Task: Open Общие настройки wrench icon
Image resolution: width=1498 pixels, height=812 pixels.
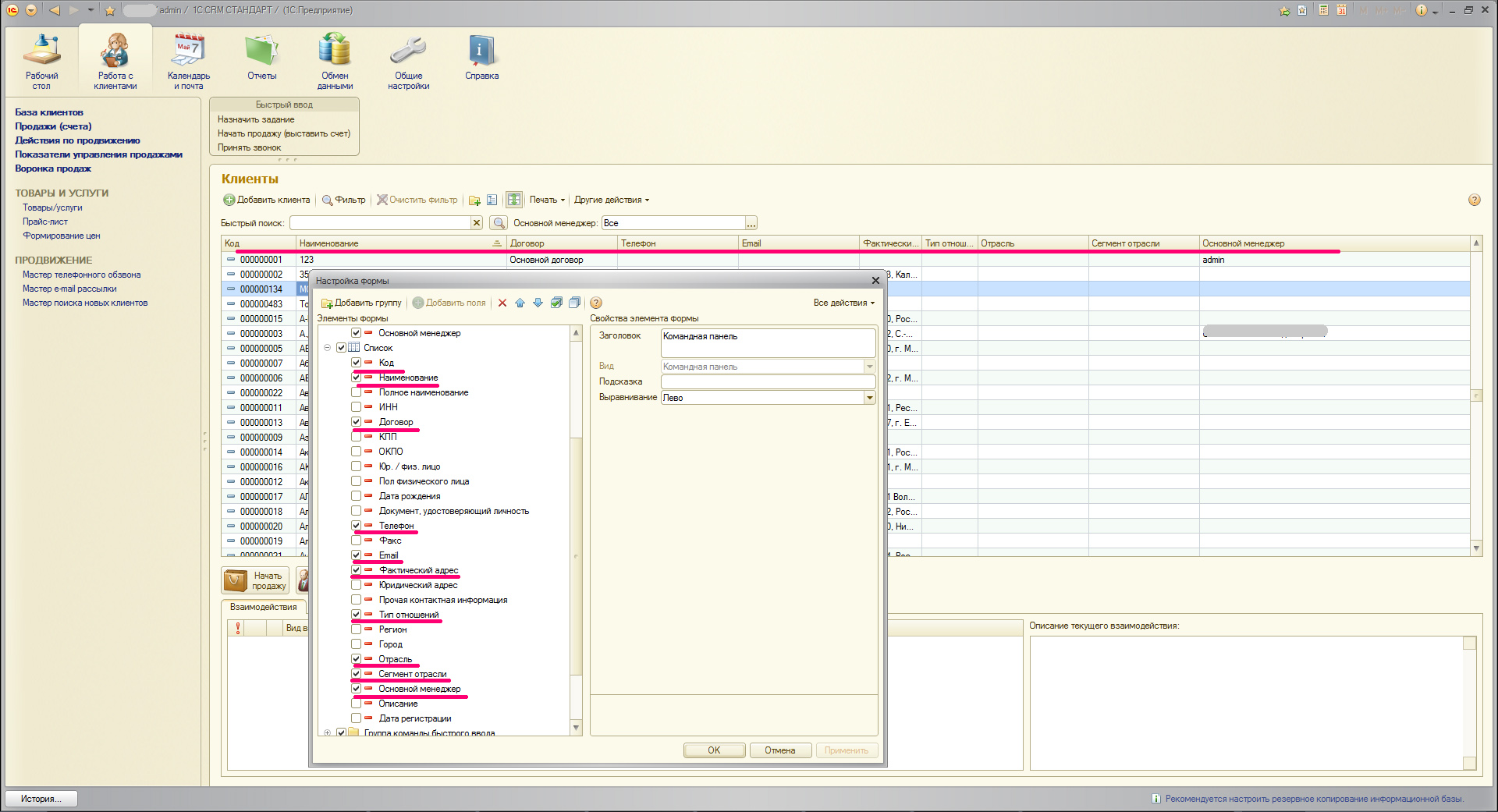Action: click(408, 51)
